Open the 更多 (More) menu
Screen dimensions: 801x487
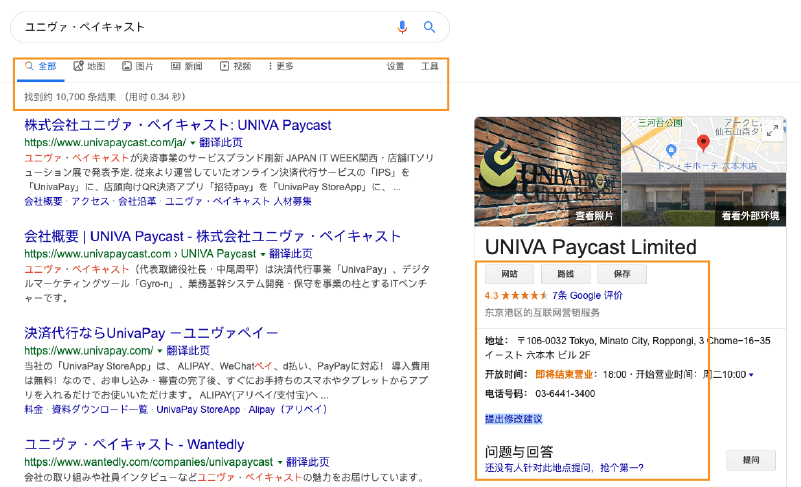pos(280,66)
